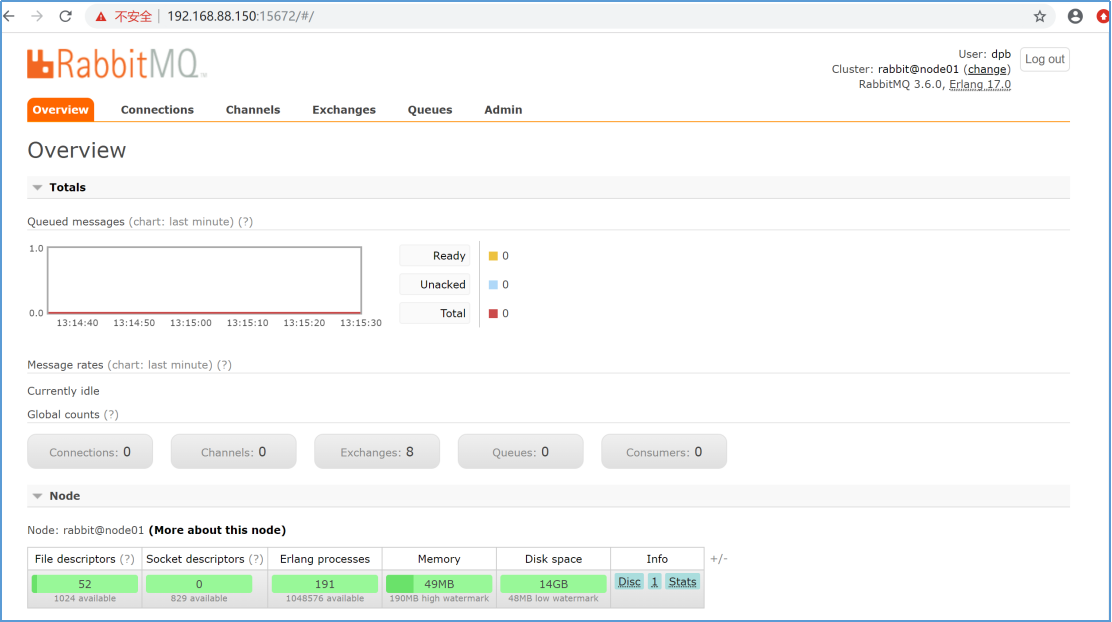Image resolution: width=1112 pixels, height=622 pixels.
Task: Click the Log out button
Action: point(1045,59)
